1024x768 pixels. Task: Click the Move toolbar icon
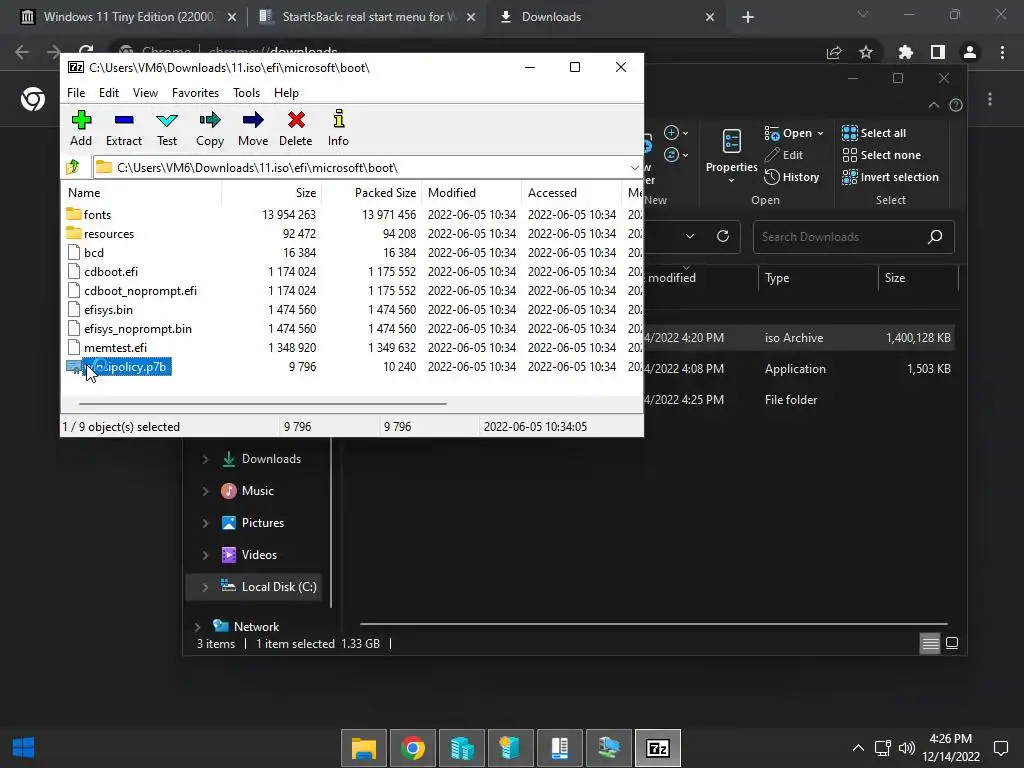253,129
